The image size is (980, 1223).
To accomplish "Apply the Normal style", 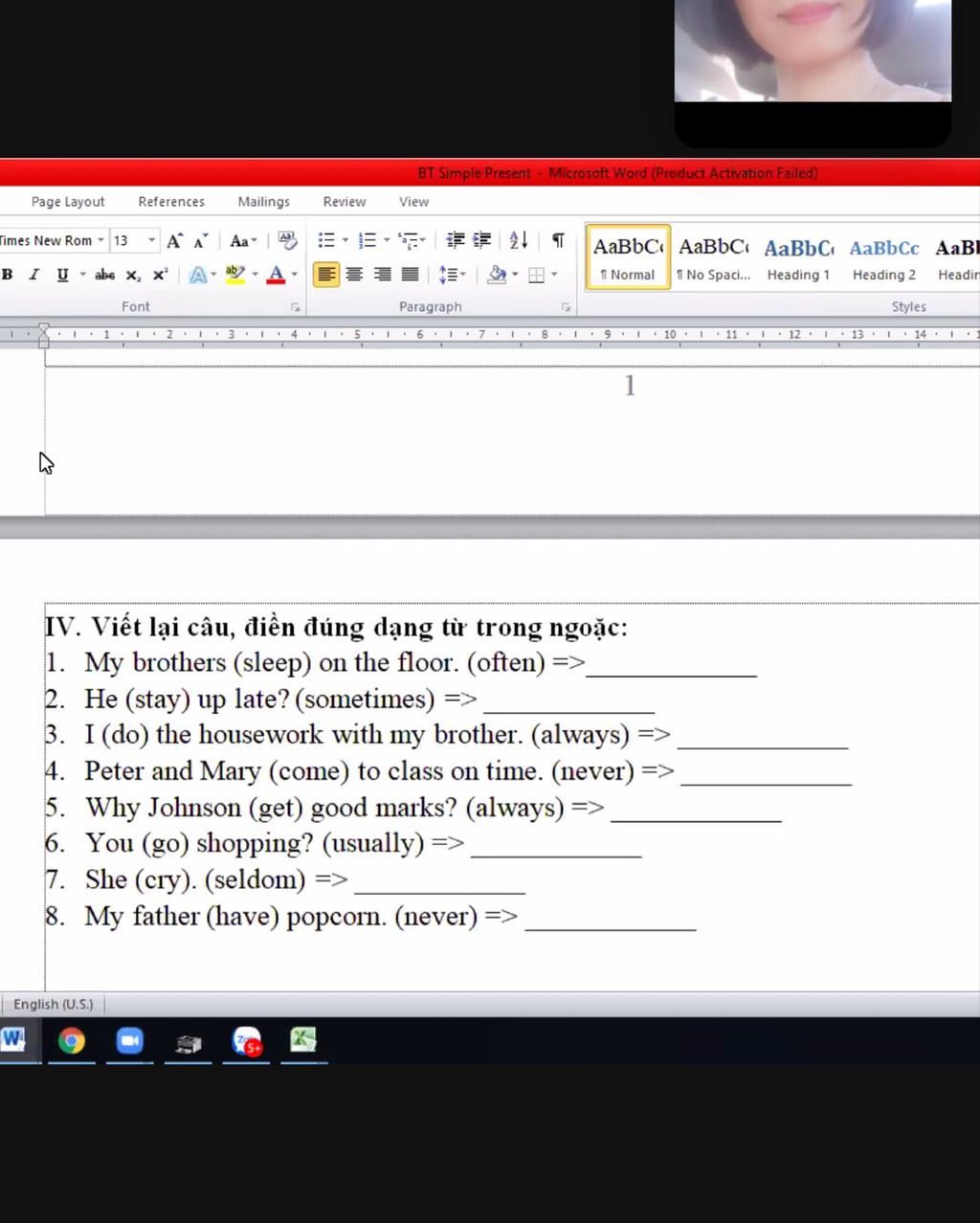I will [x=628, y=257].
